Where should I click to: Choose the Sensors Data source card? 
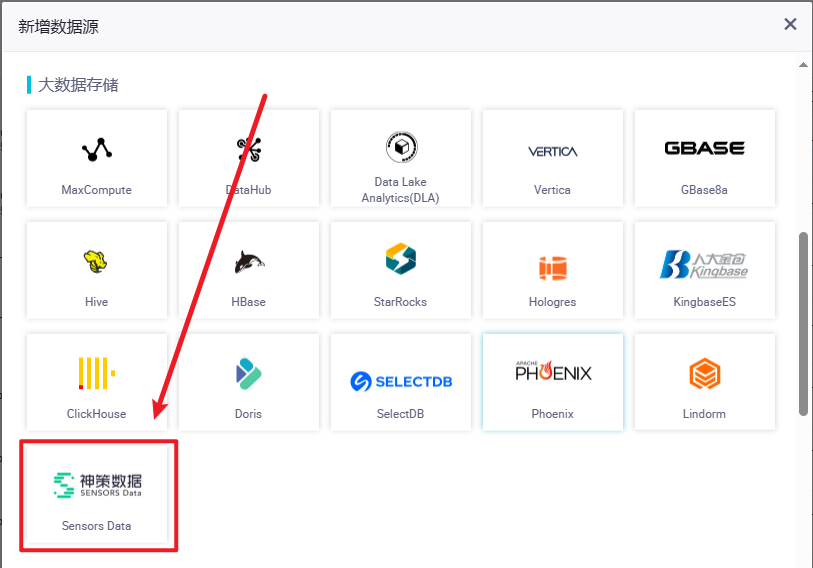coord(97,494)
